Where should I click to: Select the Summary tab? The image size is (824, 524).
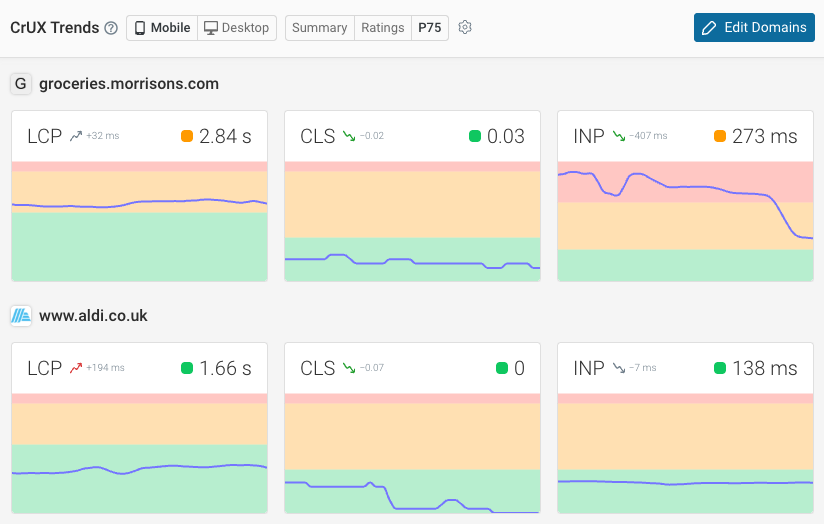[x=320, y=28]
